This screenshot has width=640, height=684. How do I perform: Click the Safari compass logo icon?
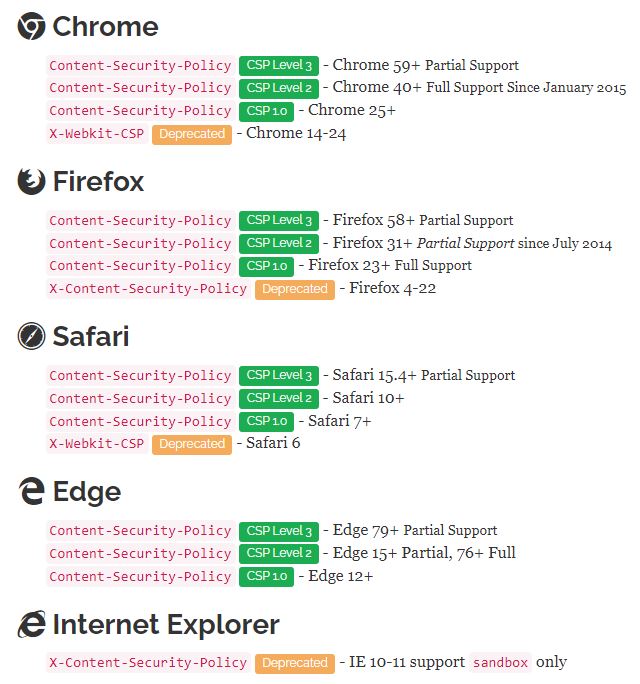click(31, 336)
